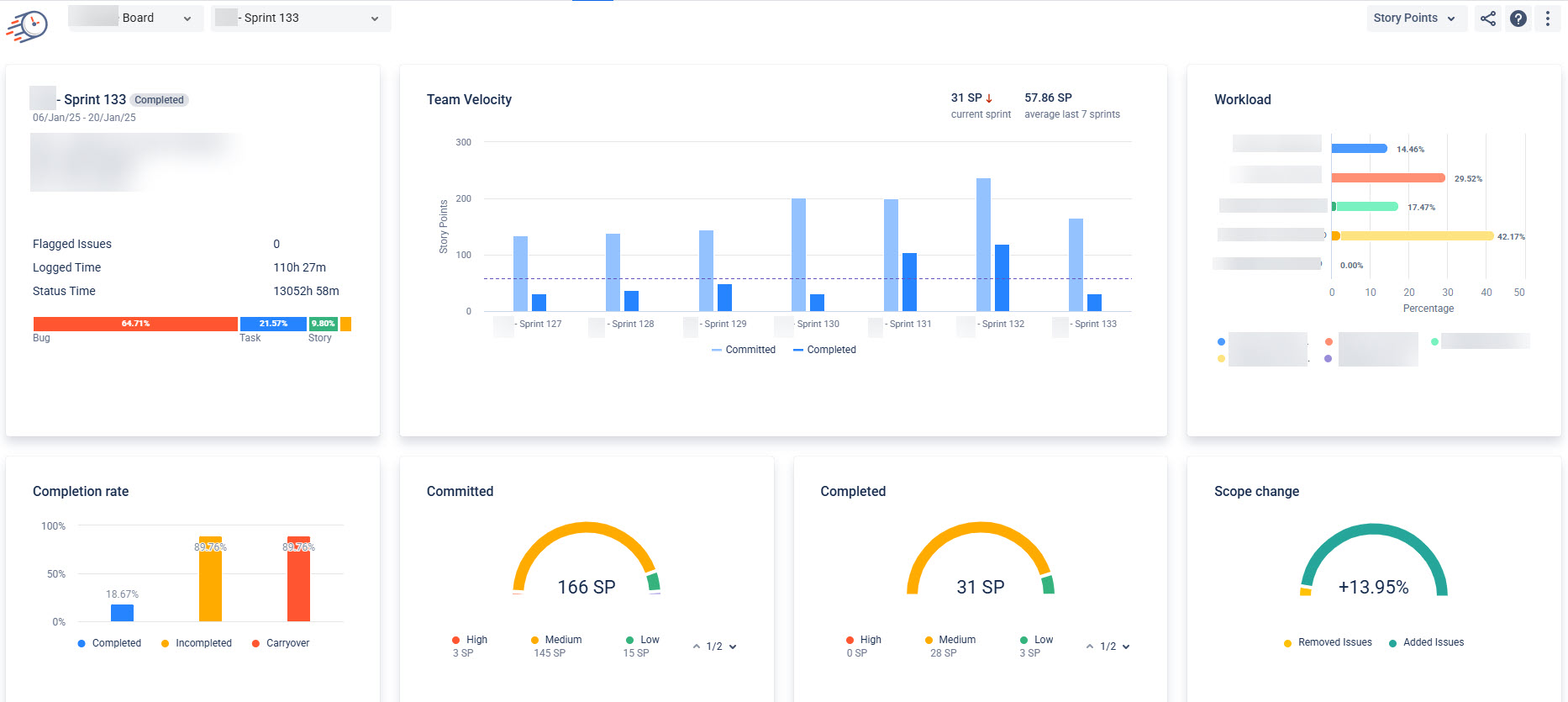Click the Sprint 133 title heading
The width and height of the screenshot is (1568, 702).
point(94,99)
